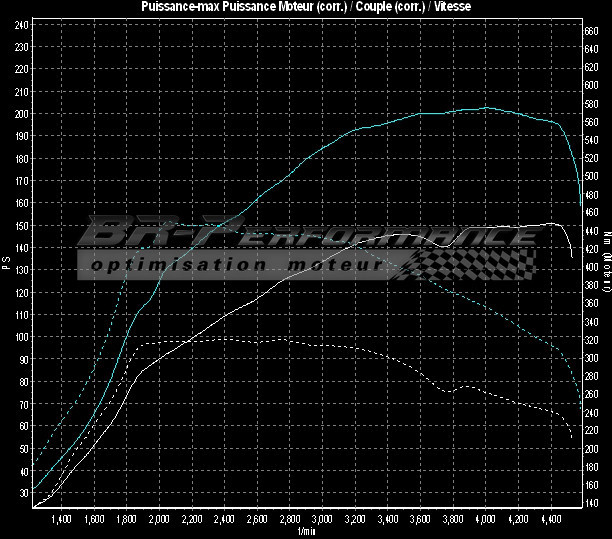Click the 1,400 tick on the x-axis

(61, 521)
